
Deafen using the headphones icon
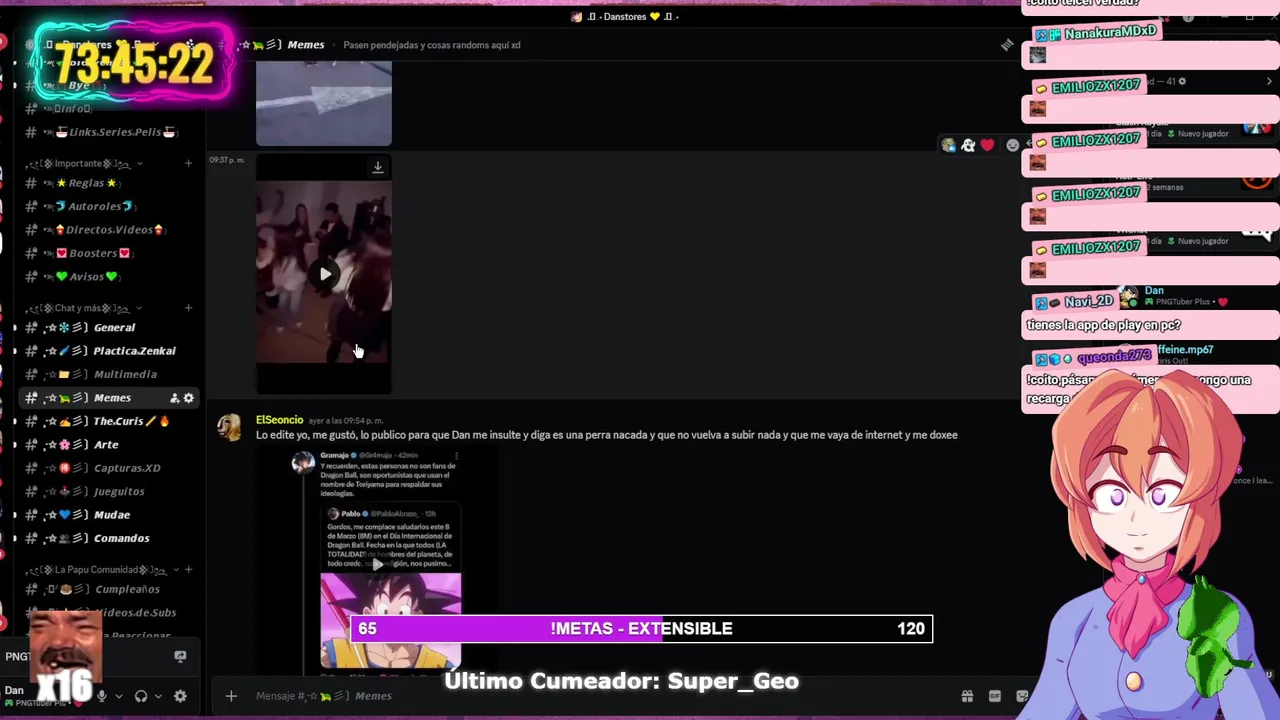point(141,696)
